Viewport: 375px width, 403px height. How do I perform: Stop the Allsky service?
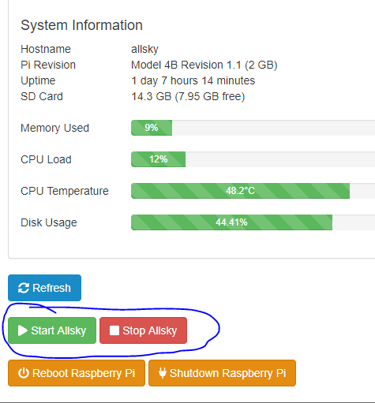point(143,330)
